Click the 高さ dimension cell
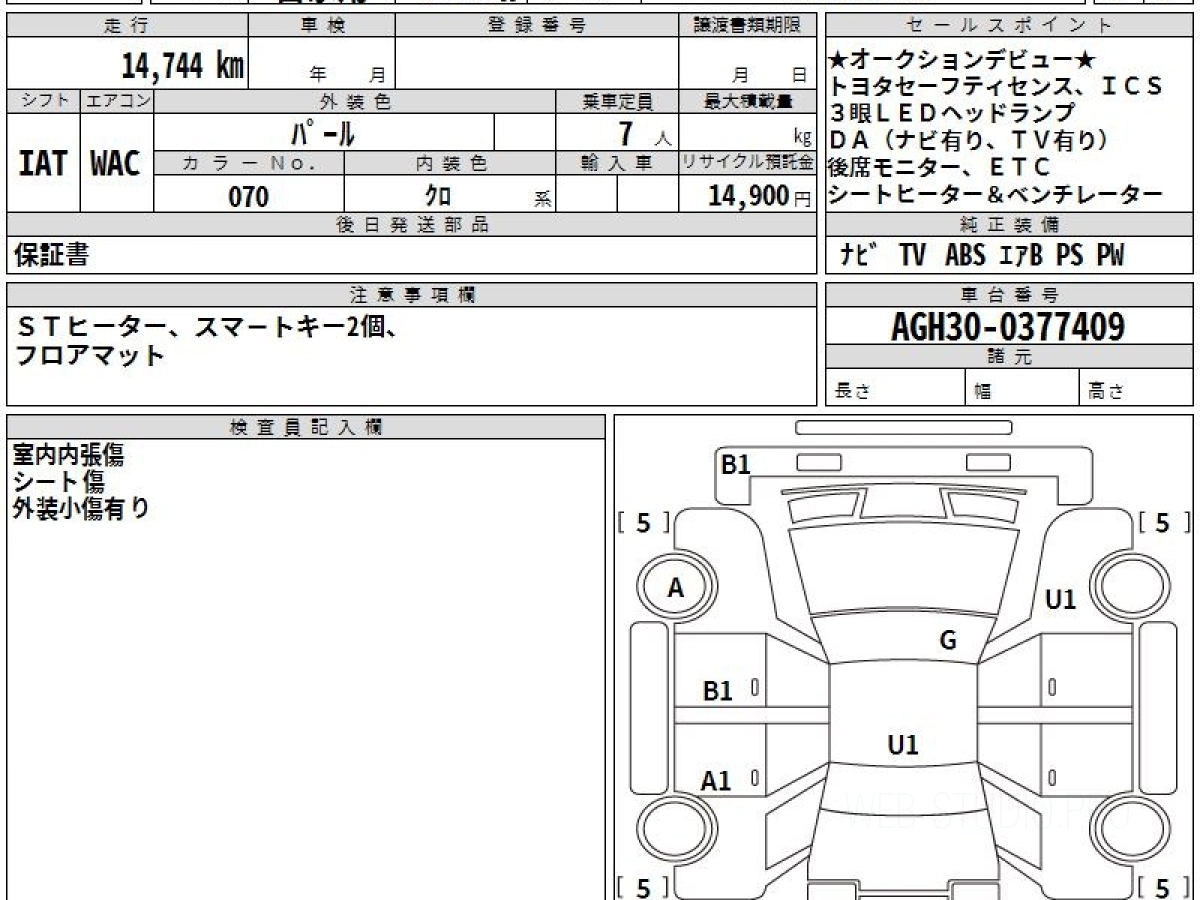Screen dimensions: 1200x900 click(x=1137, y=389)
